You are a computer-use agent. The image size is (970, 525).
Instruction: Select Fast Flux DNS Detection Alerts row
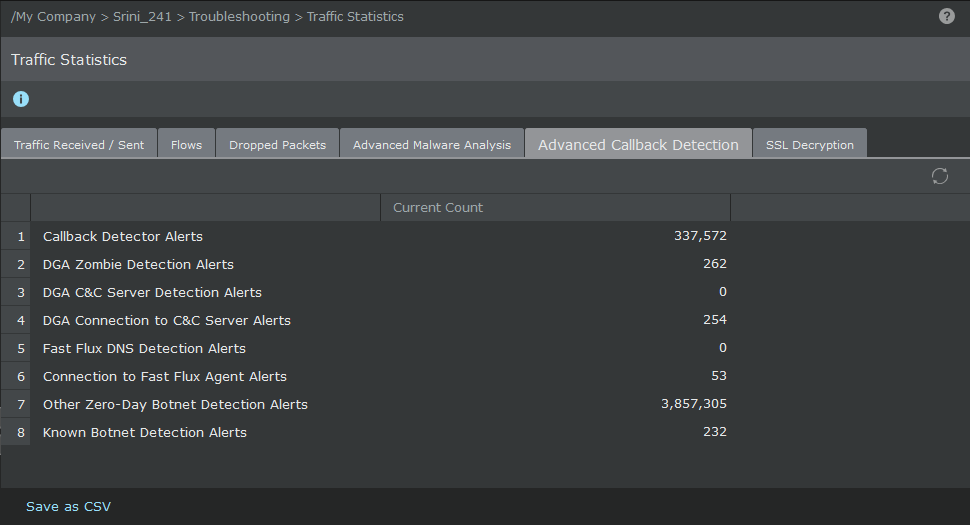pos(485,348)
